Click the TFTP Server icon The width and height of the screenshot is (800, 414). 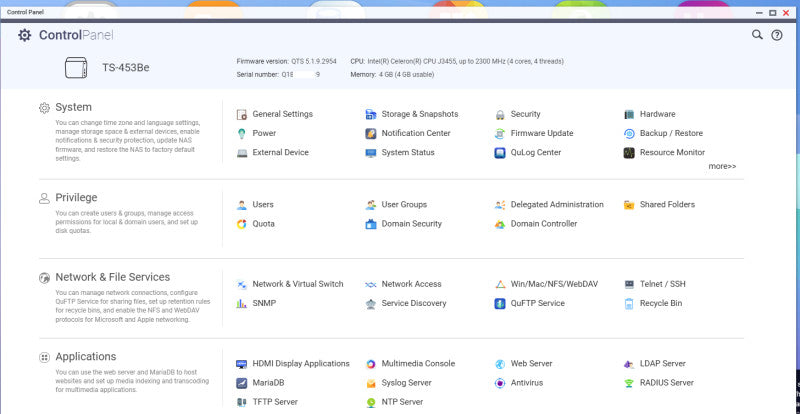[242, 402]
